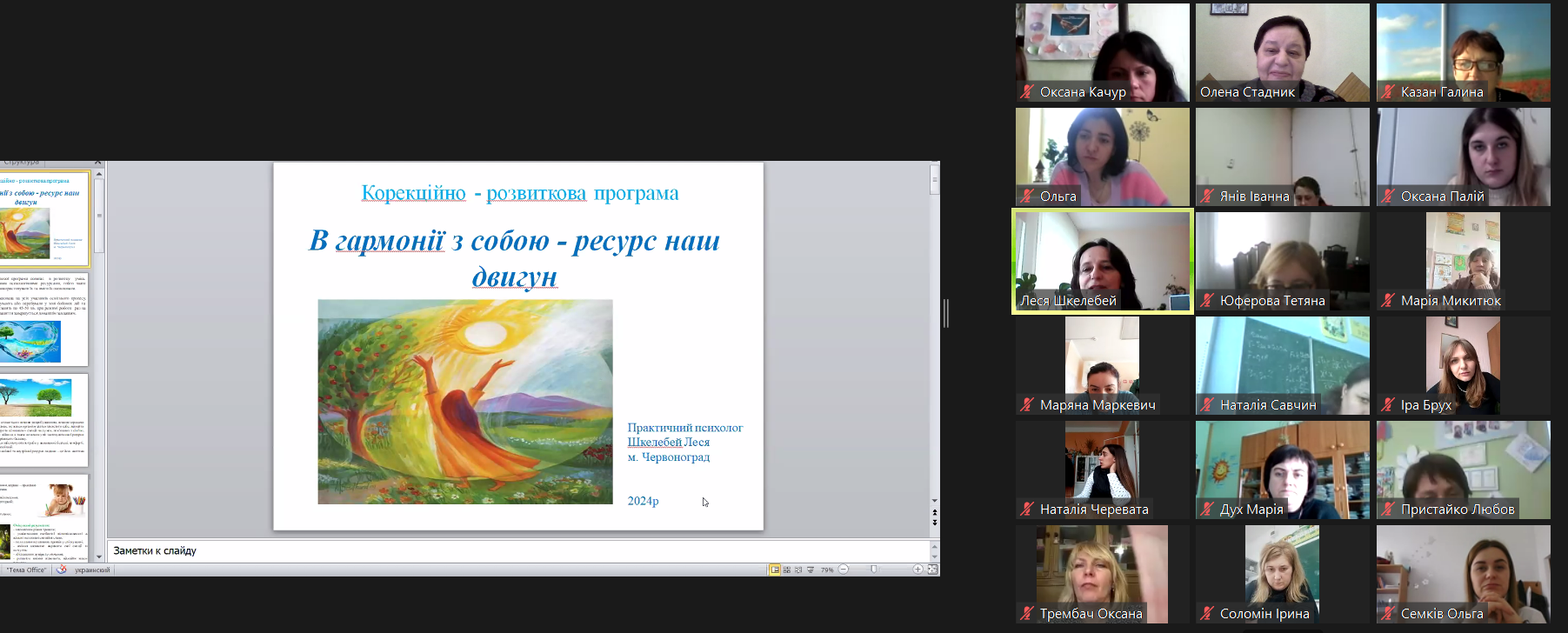Image resolution: width=1568 pixels, height=633 pixels.
Task: Click the muted microphone icon for Оксана Качур
Action: (x=1027, y=91)
